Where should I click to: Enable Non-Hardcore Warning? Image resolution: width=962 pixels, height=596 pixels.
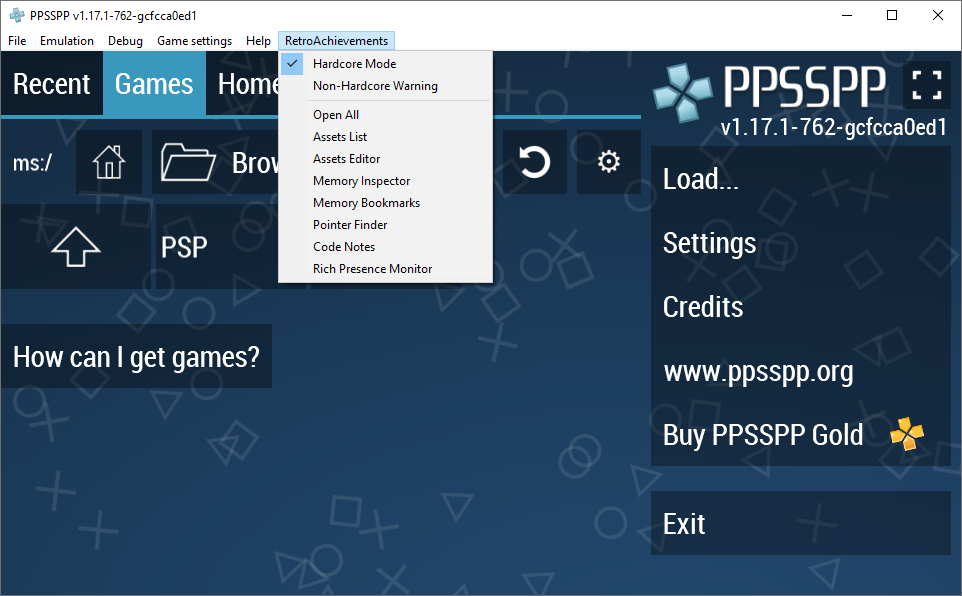pos(375,86)
